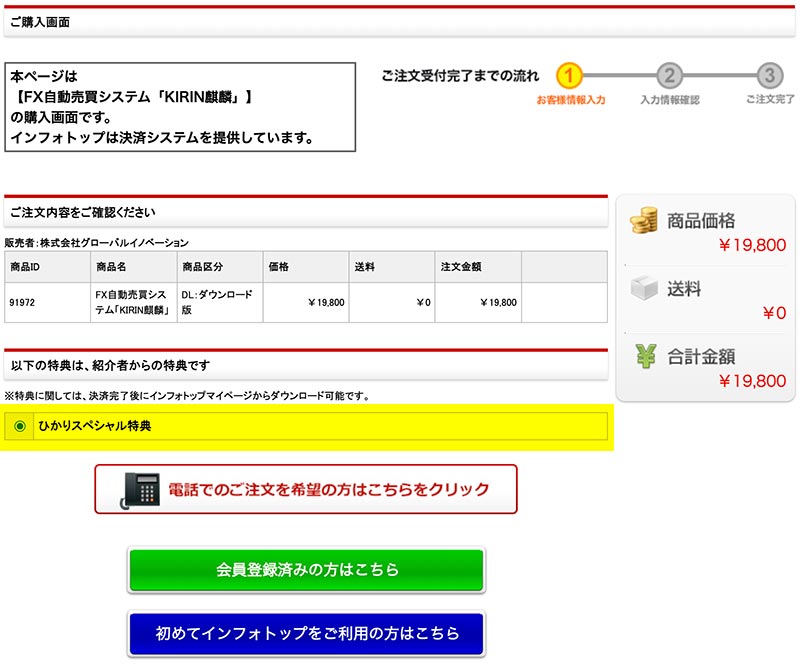Click the ご注文完了 step label
This screenshot has height=668, width=800.
[x=770, y=100]
